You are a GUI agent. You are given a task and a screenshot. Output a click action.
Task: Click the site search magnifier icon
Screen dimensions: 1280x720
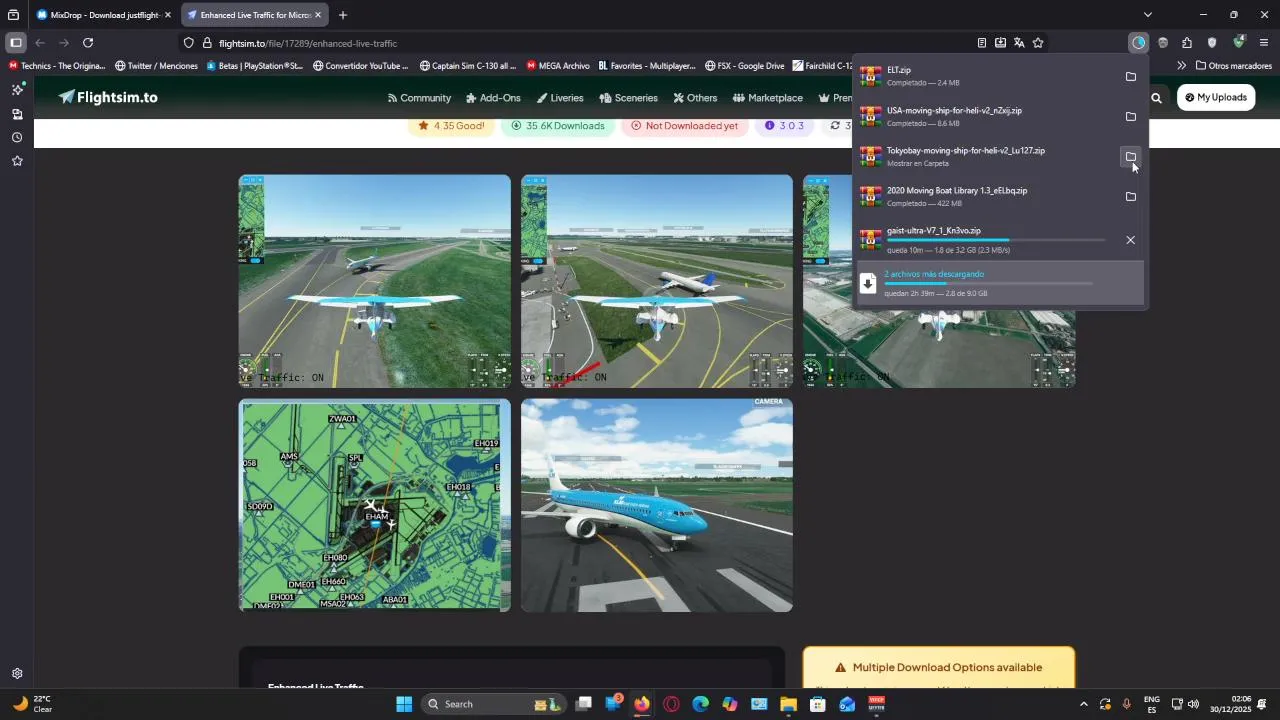coord(1157,98)
